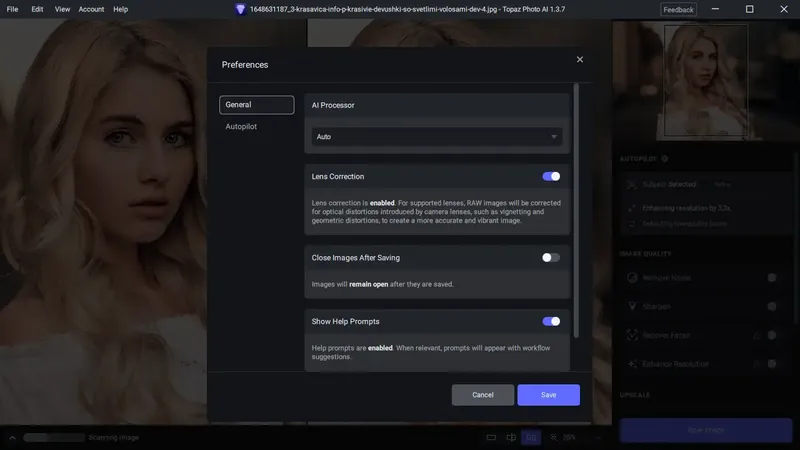Open the Help menu
Screen dimensions: 800x450
point(120,9)
